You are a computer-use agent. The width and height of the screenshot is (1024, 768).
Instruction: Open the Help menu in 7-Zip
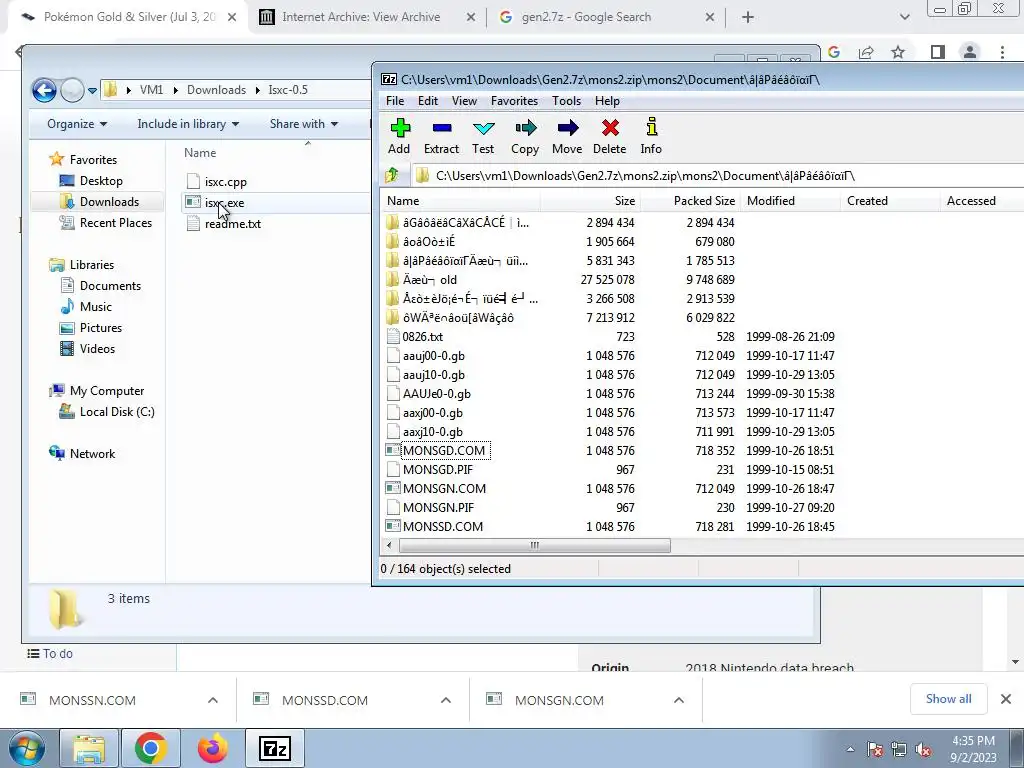tap(607, 101)
